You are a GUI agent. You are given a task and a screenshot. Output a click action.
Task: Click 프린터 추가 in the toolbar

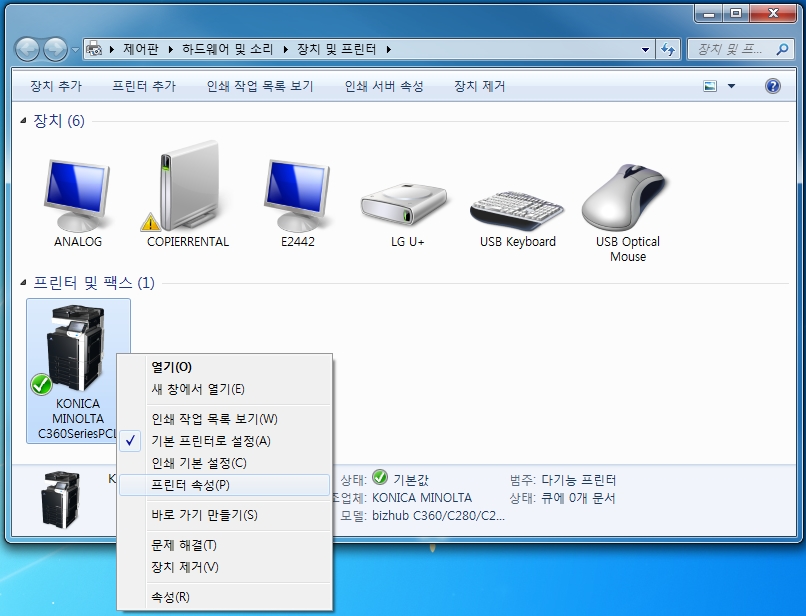coord(144,87)
